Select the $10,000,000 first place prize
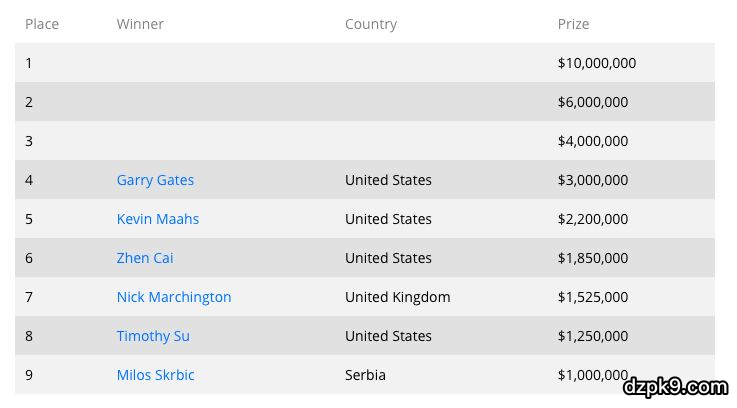Image resolution: width=737 pixels, height=408 pixels. tap(597, 63)
